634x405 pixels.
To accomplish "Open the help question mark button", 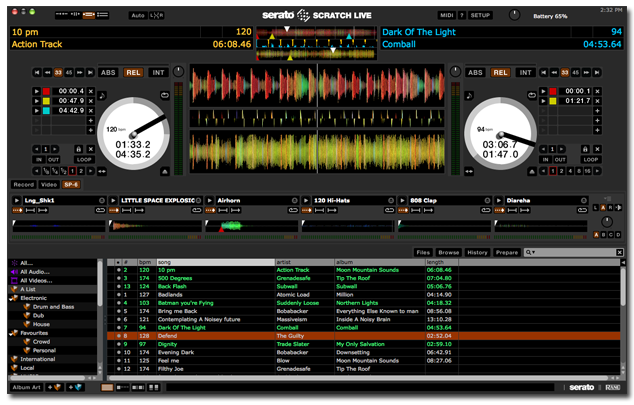I will [x=462, y=15].
